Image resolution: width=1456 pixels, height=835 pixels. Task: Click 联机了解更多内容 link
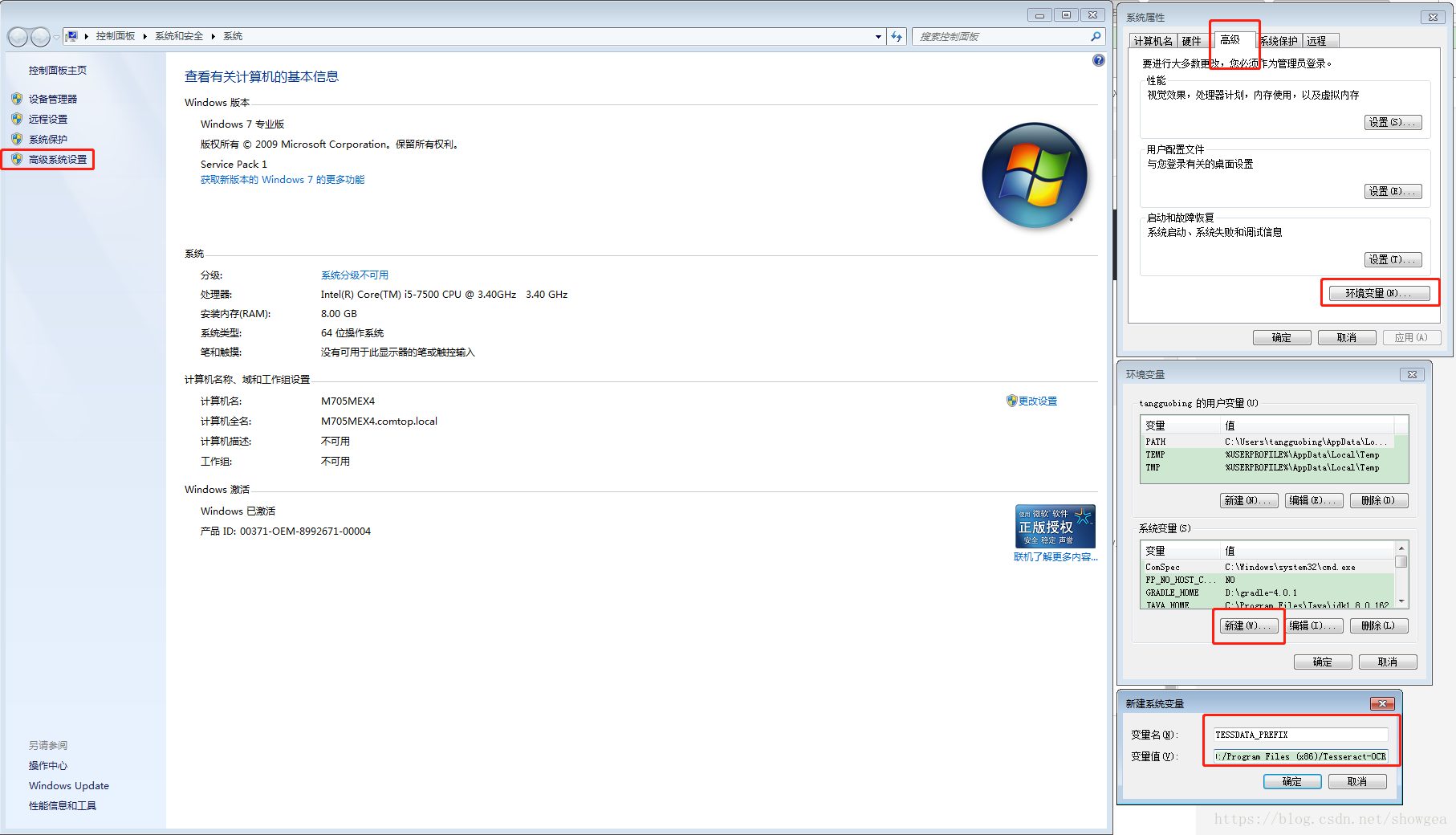point(1055,557)
